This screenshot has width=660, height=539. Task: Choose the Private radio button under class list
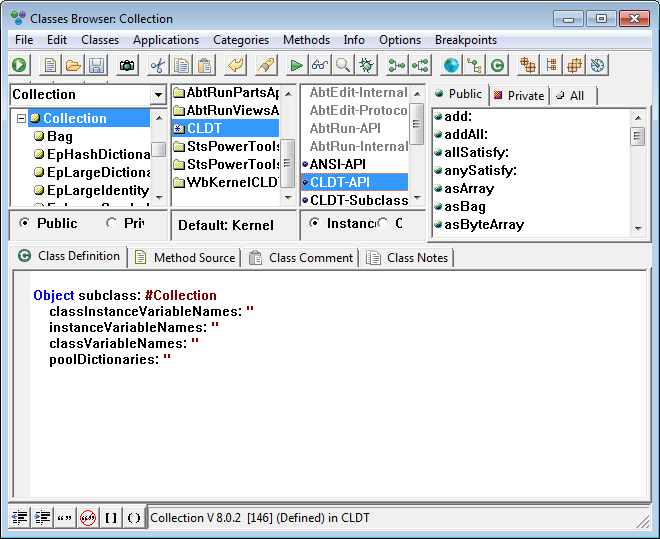point(111,223)
